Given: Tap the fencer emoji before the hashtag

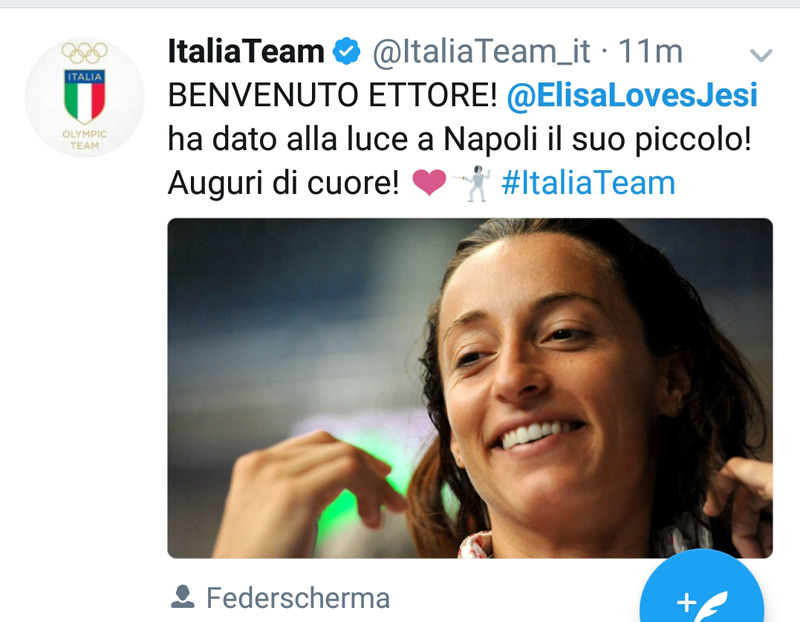Looking at the screenshot, I should (x=472, y=183).
